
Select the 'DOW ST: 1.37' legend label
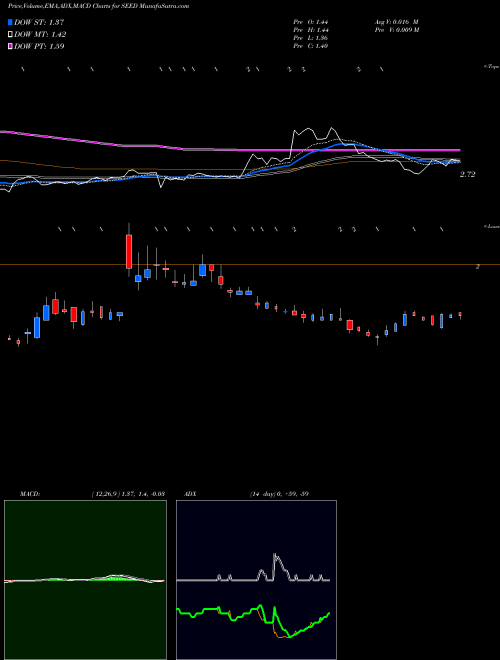click(x=39, y=22)
